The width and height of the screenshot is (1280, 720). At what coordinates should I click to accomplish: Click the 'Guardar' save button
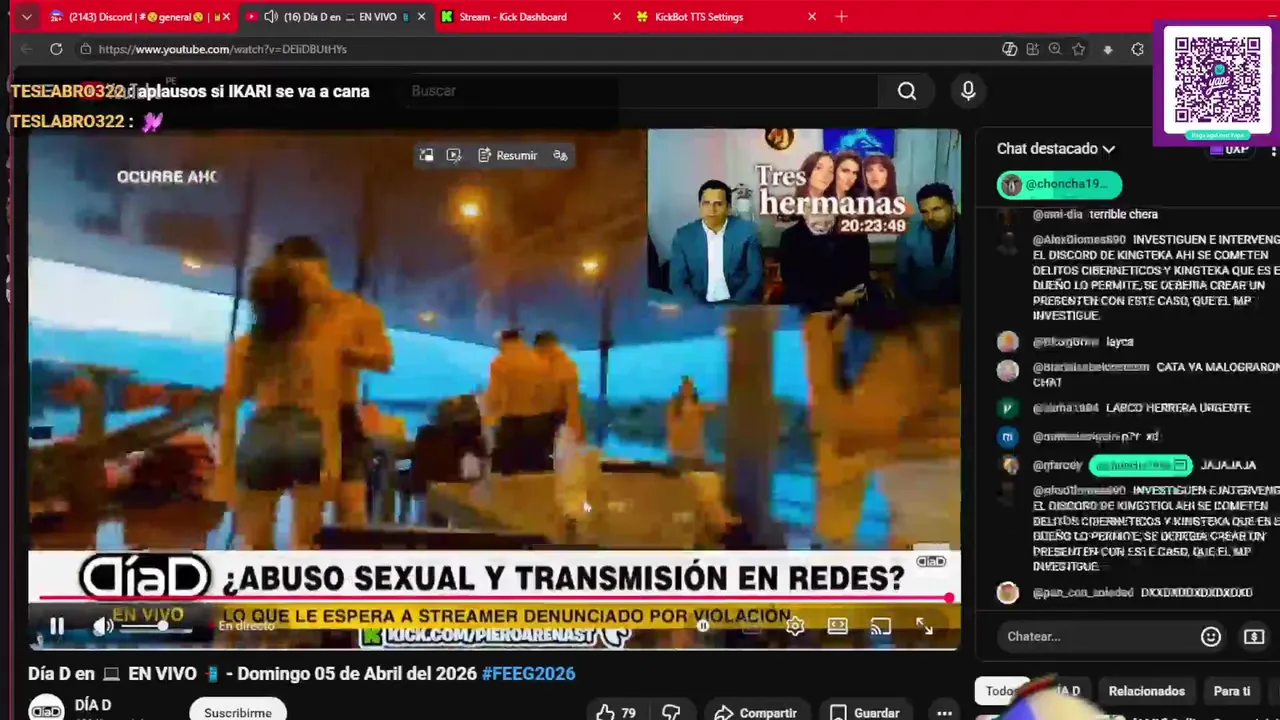864,712
